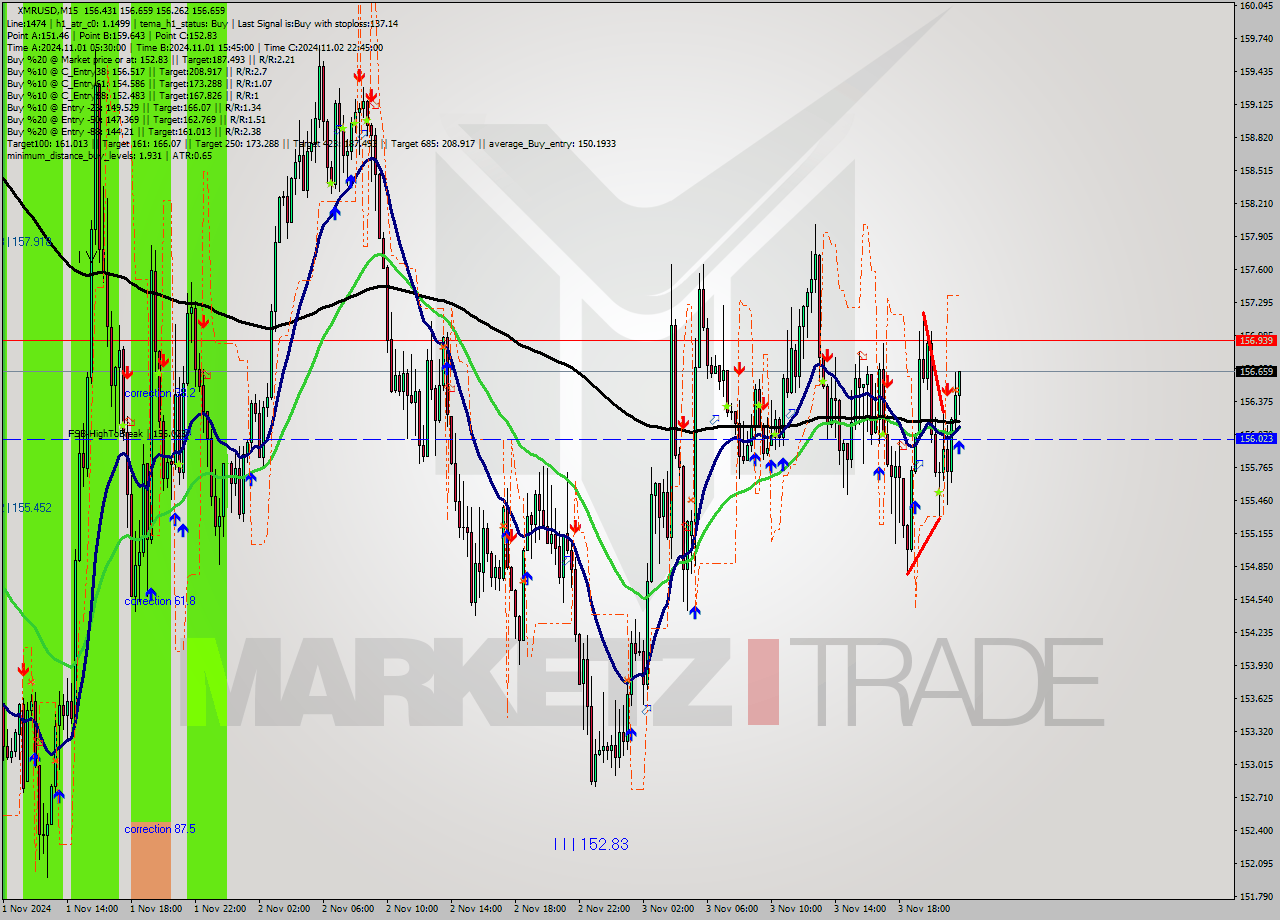
Task: Click the blue 156.023 price label
Action: [x=1256, y=438]
